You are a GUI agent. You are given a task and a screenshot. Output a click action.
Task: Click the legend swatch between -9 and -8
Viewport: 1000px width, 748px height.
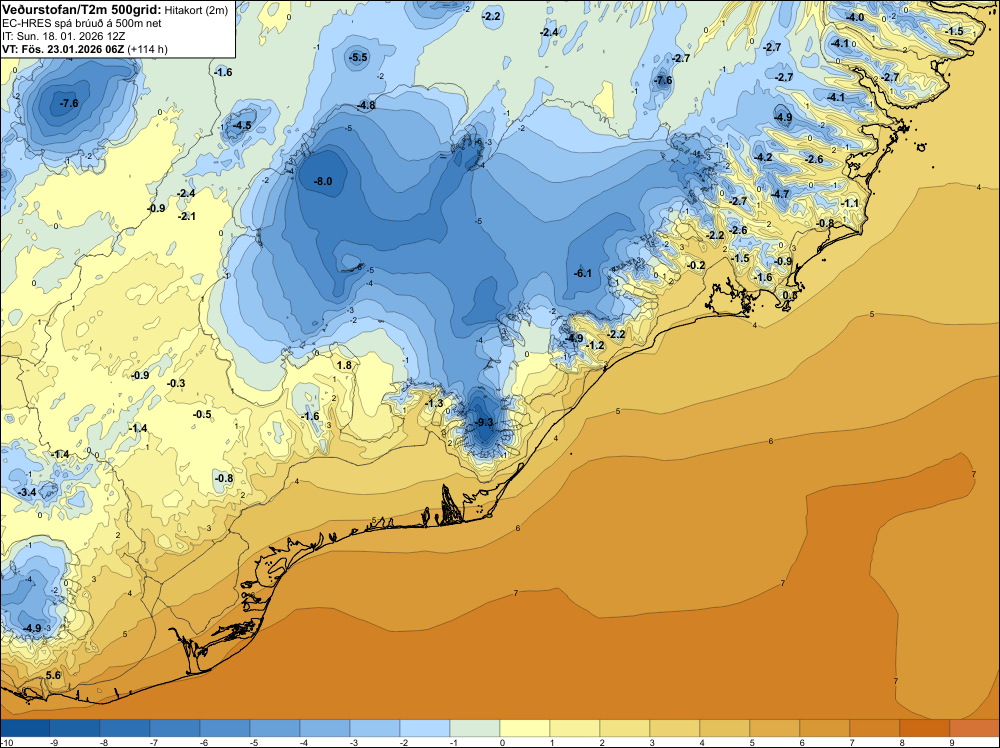[75, 728]
